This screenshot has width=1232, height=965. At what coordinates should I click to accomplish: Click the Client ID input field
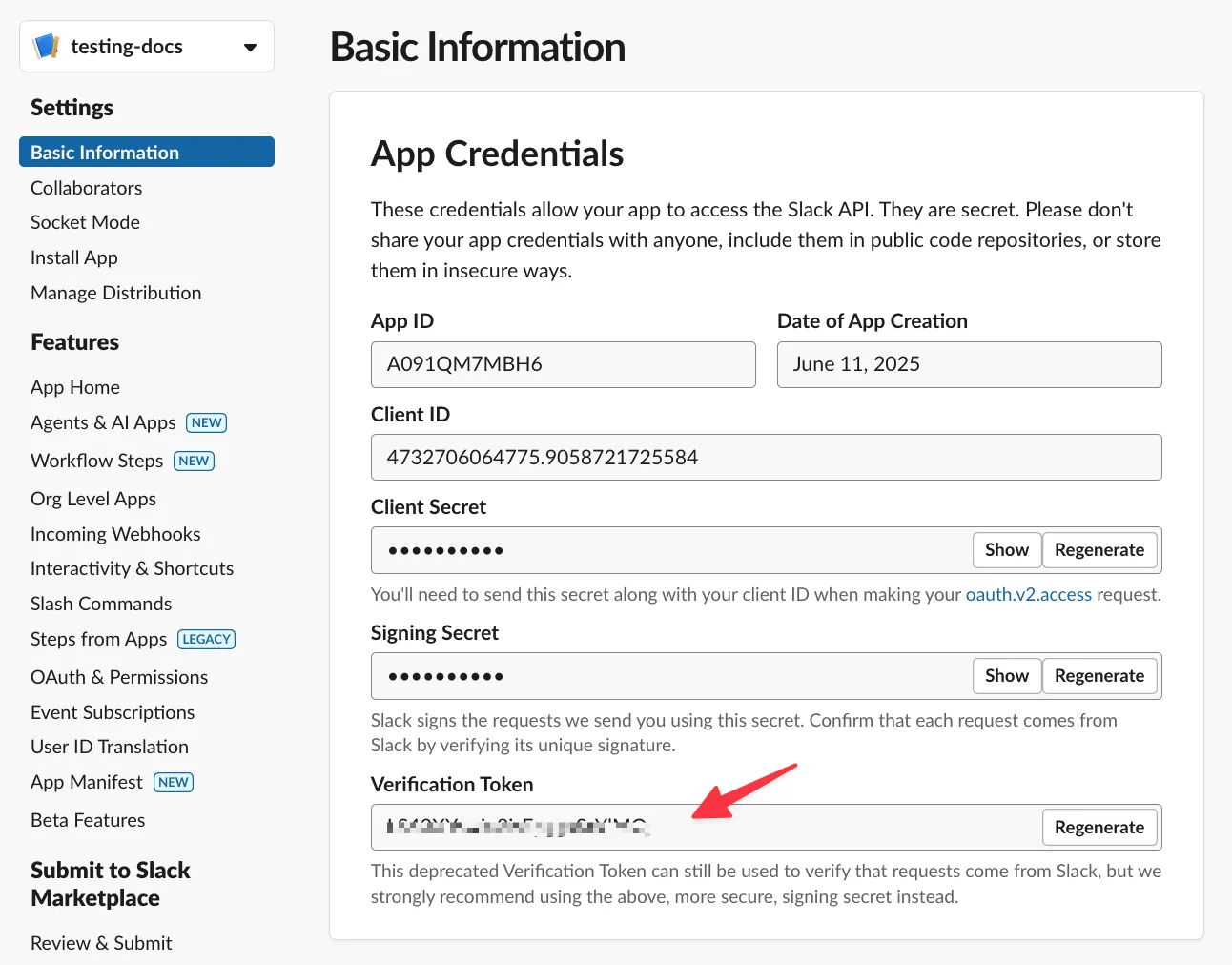tap(766, 458)
